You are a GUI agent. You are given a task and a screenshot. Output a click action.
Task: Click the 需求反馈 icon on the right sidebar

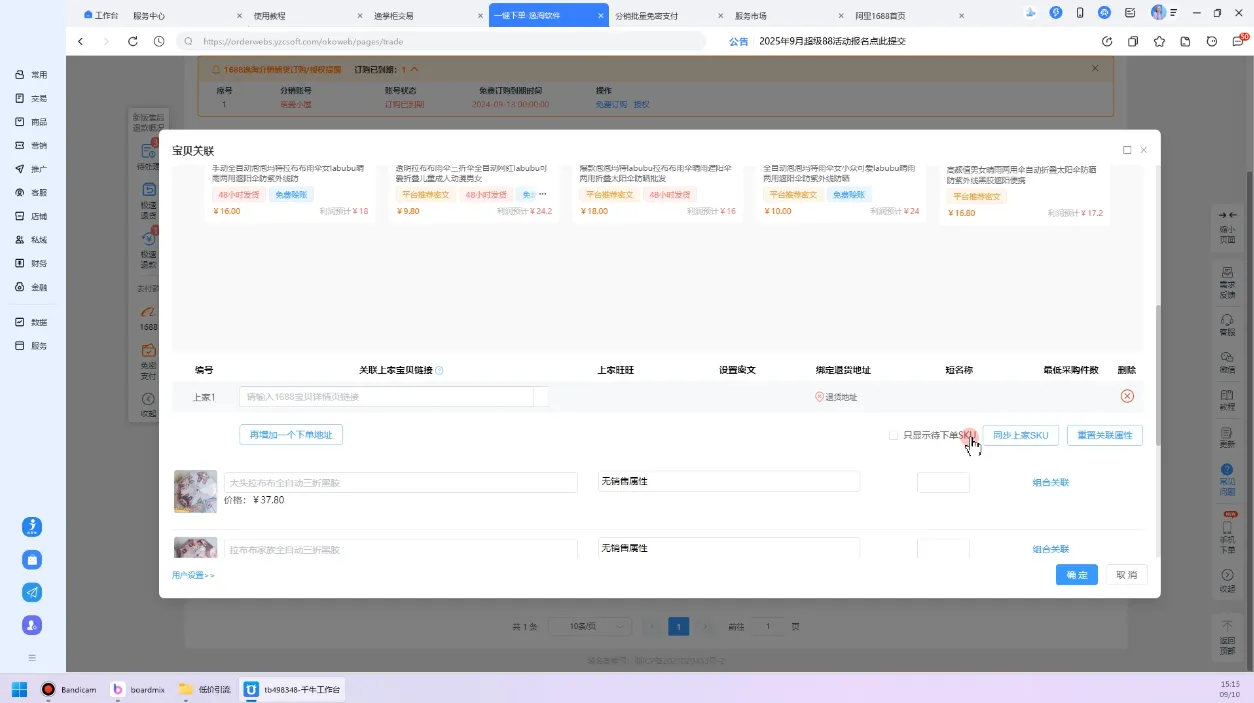click(1227, 283)
